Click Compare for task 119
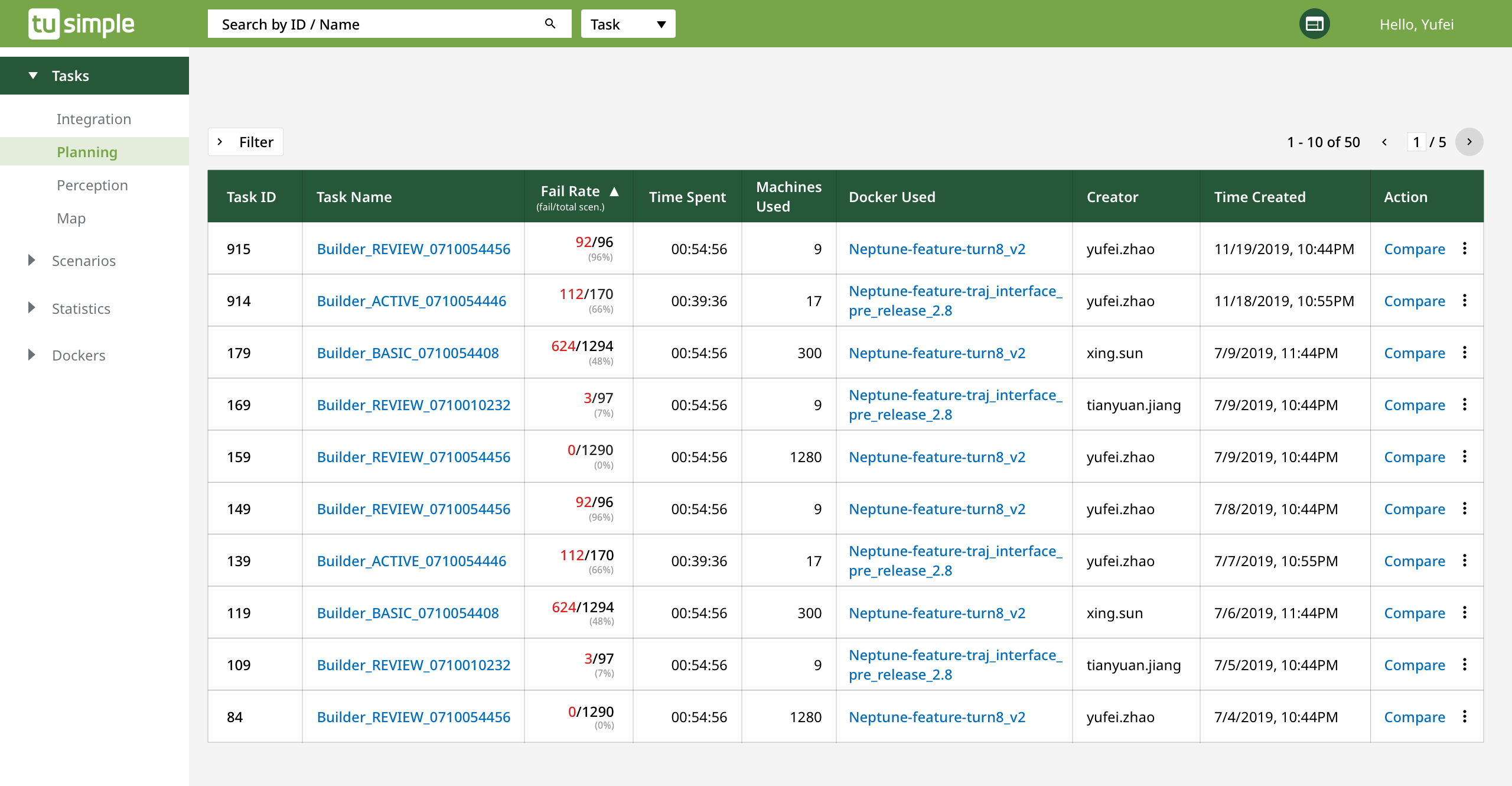 (x=1415, y=613)
